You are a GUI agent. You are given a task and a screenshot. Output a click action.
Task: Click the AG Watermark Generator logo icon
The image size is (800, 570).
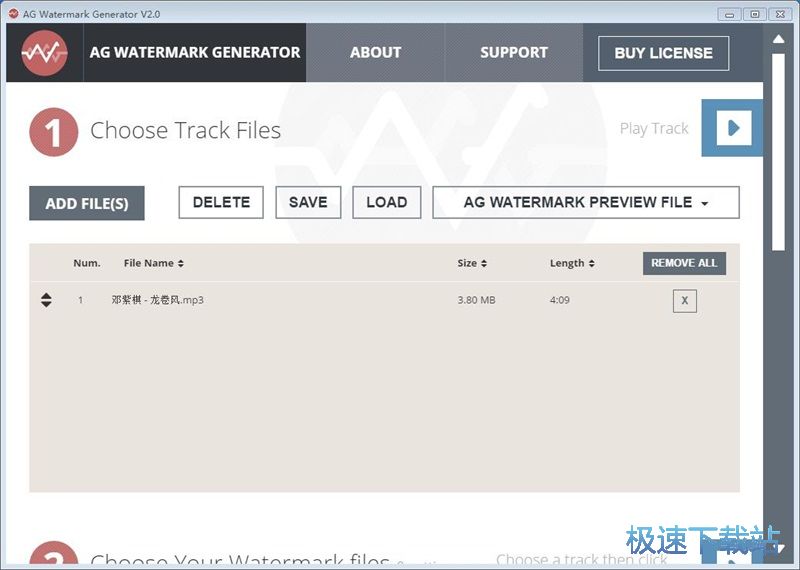44,53
